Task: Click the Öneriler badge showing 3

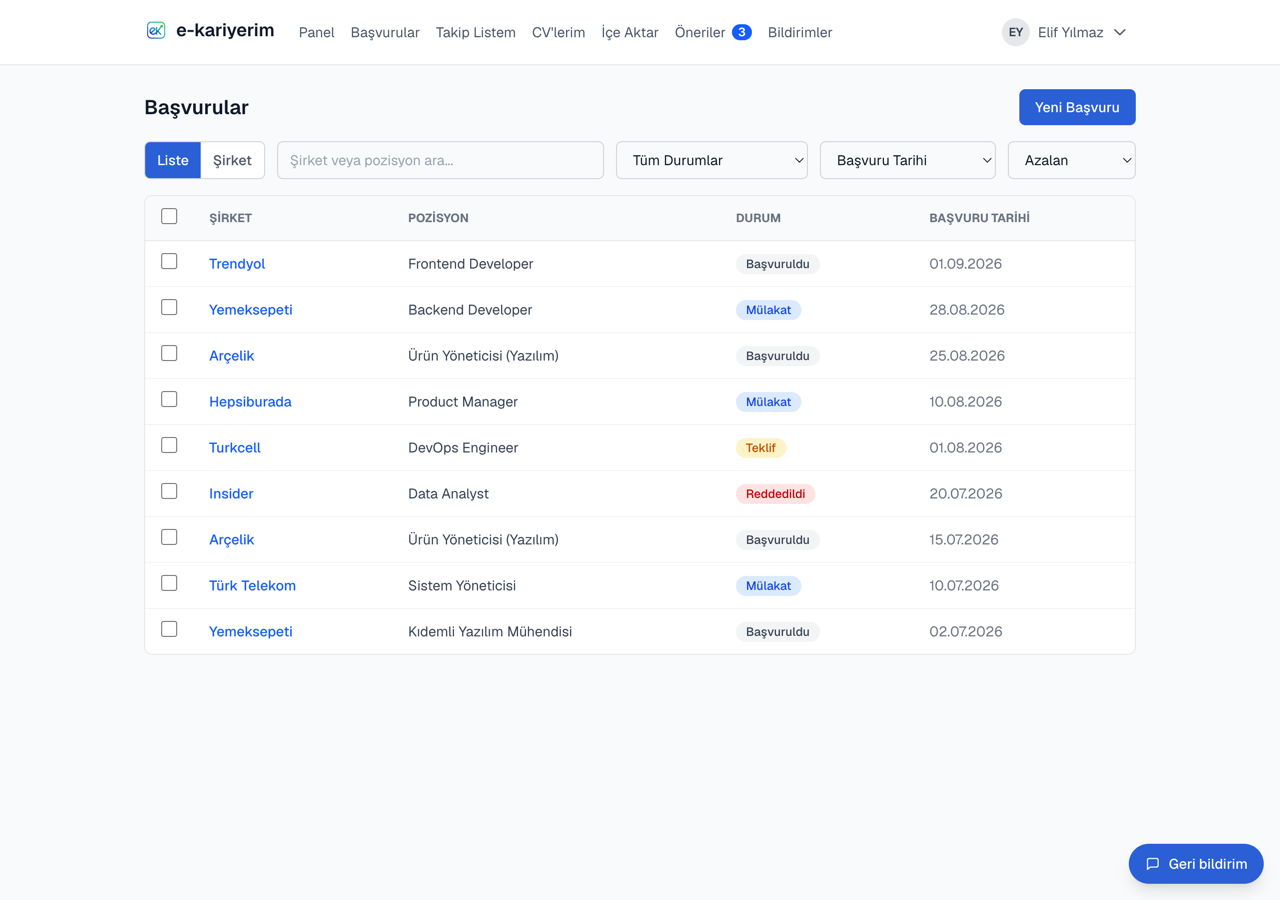Action: coord(741,32)
